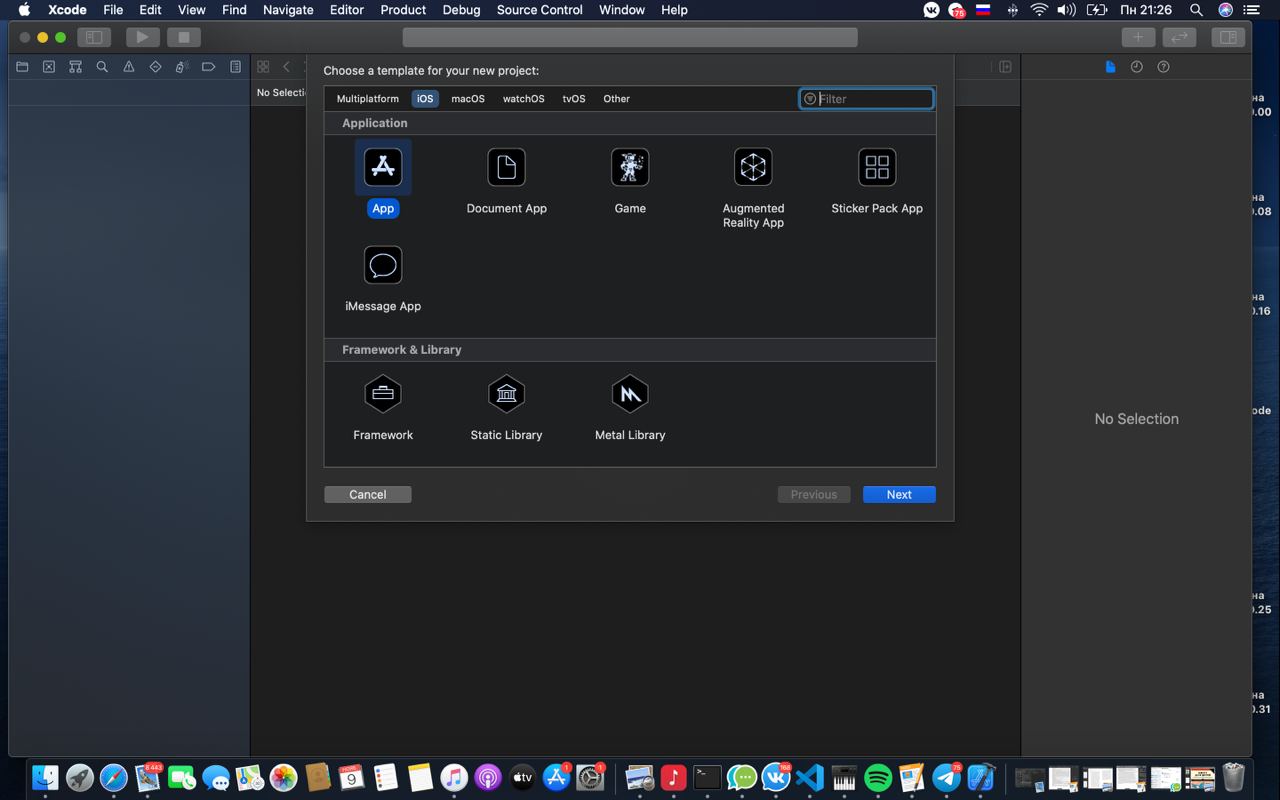1280x800 pixels.
Task: Choose the Metal Library template
Action: pyautogui.click(x=630, y=394)
